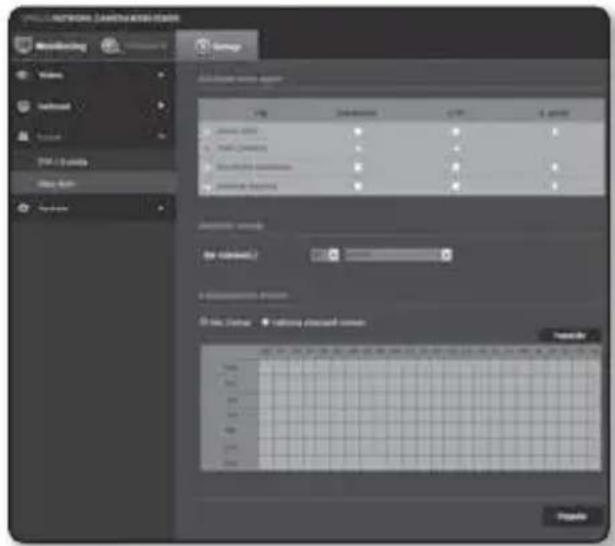Viewport: 615px width, 546px height.
Task: Toggle the fourth table row's first-column checkbox
Action: (x=357, y=186)
